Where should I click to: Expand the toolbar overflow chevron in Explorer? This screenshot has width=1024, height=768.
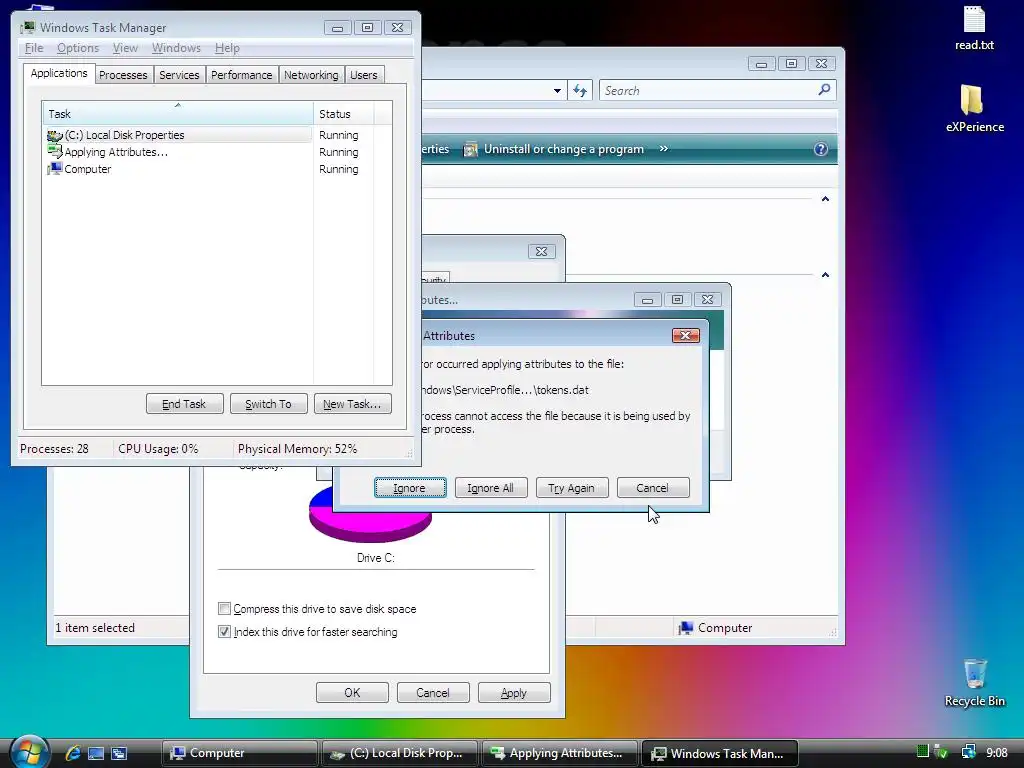[x=664, y=149]
